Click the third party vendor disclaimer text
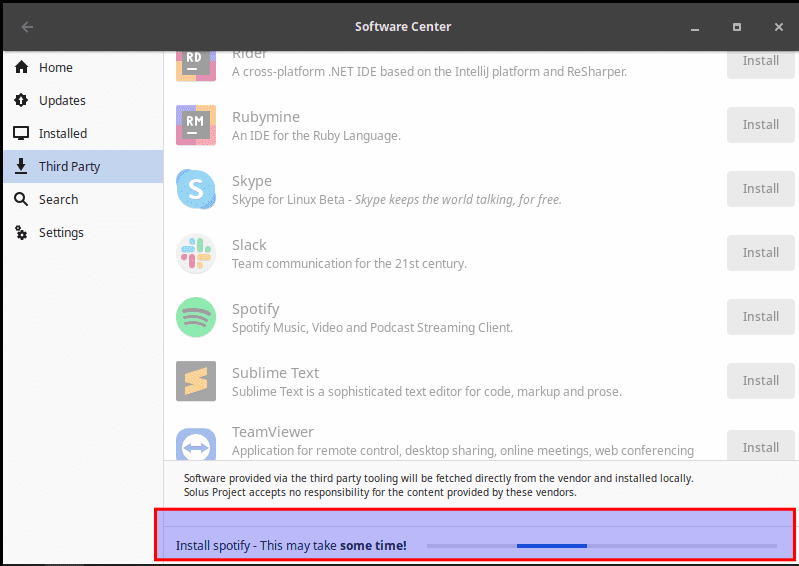 pos(439,486)
